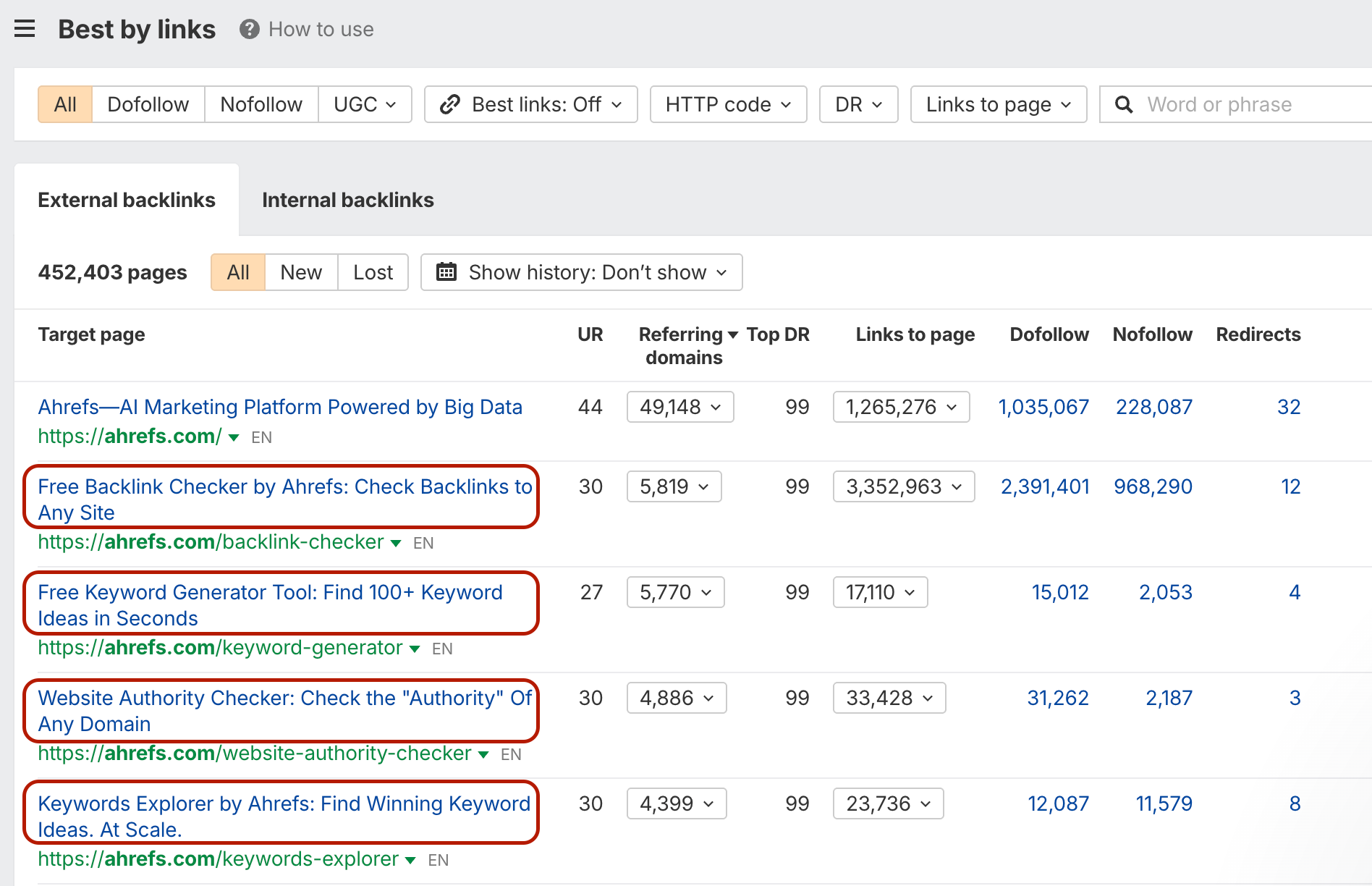1372x886 pixels.
Task: Open the ahrefs.com/keyword-generator URL
Action: (x=220, y=647)
